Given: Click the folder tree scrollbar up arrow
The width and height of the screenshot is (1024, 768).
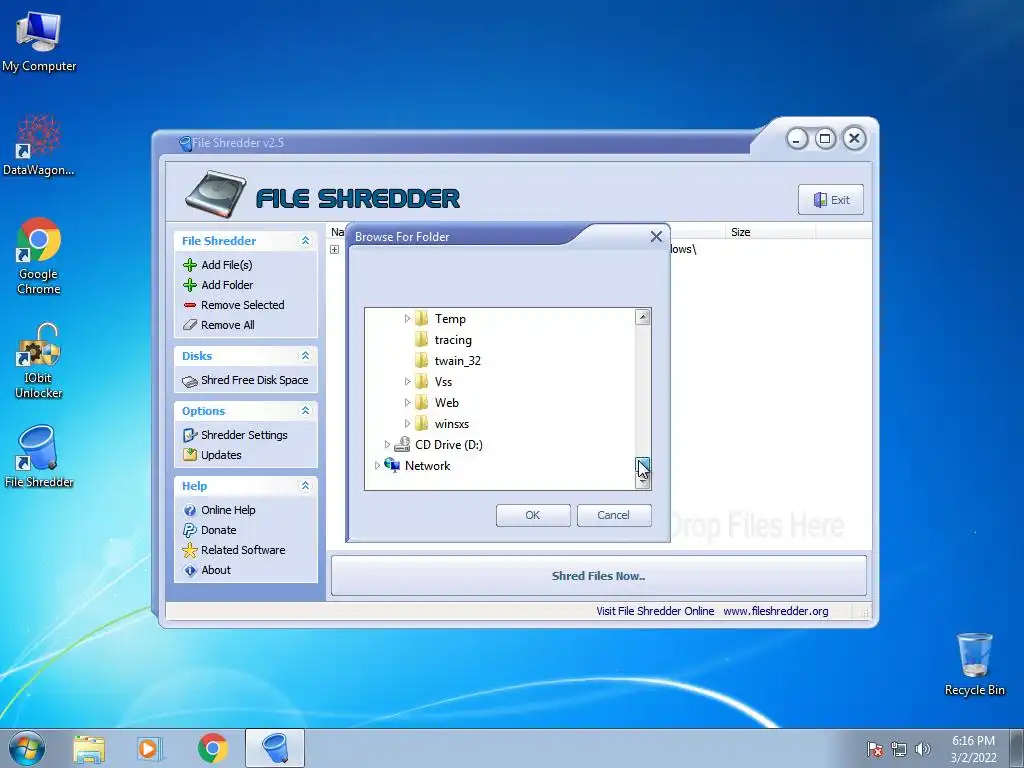Looking at the screenshot, I should tap(643, 317).
